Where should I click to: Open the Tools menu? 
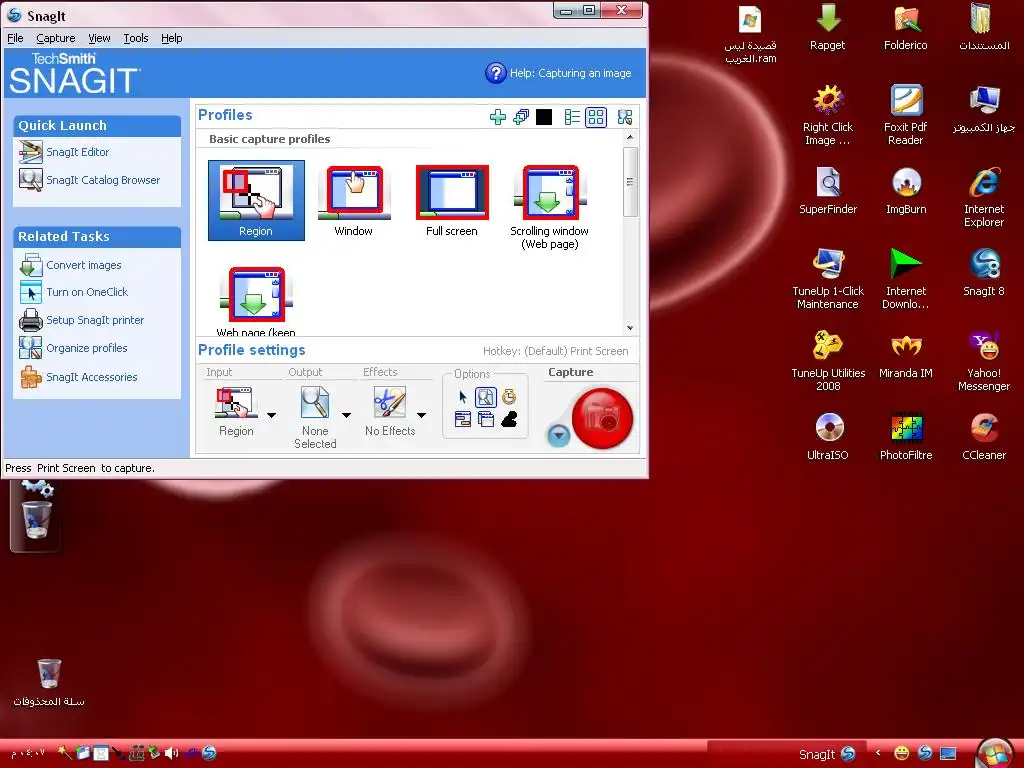(x=136, y=38)
